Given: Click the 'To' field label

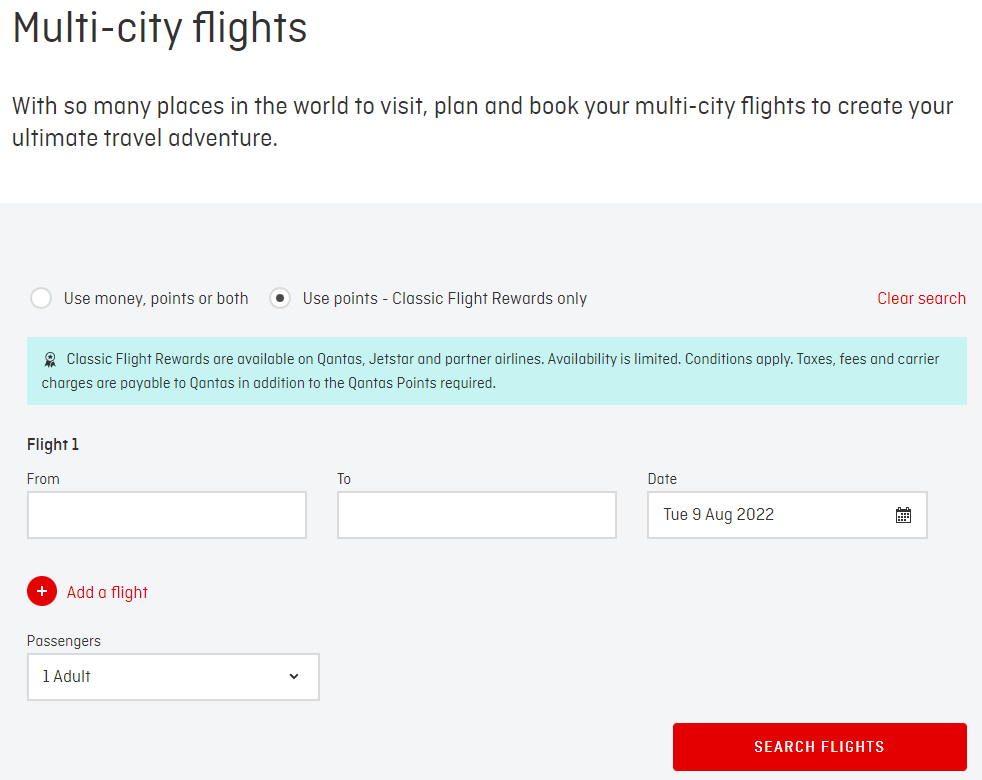Looking at the screenshot, I should (344, 479).
